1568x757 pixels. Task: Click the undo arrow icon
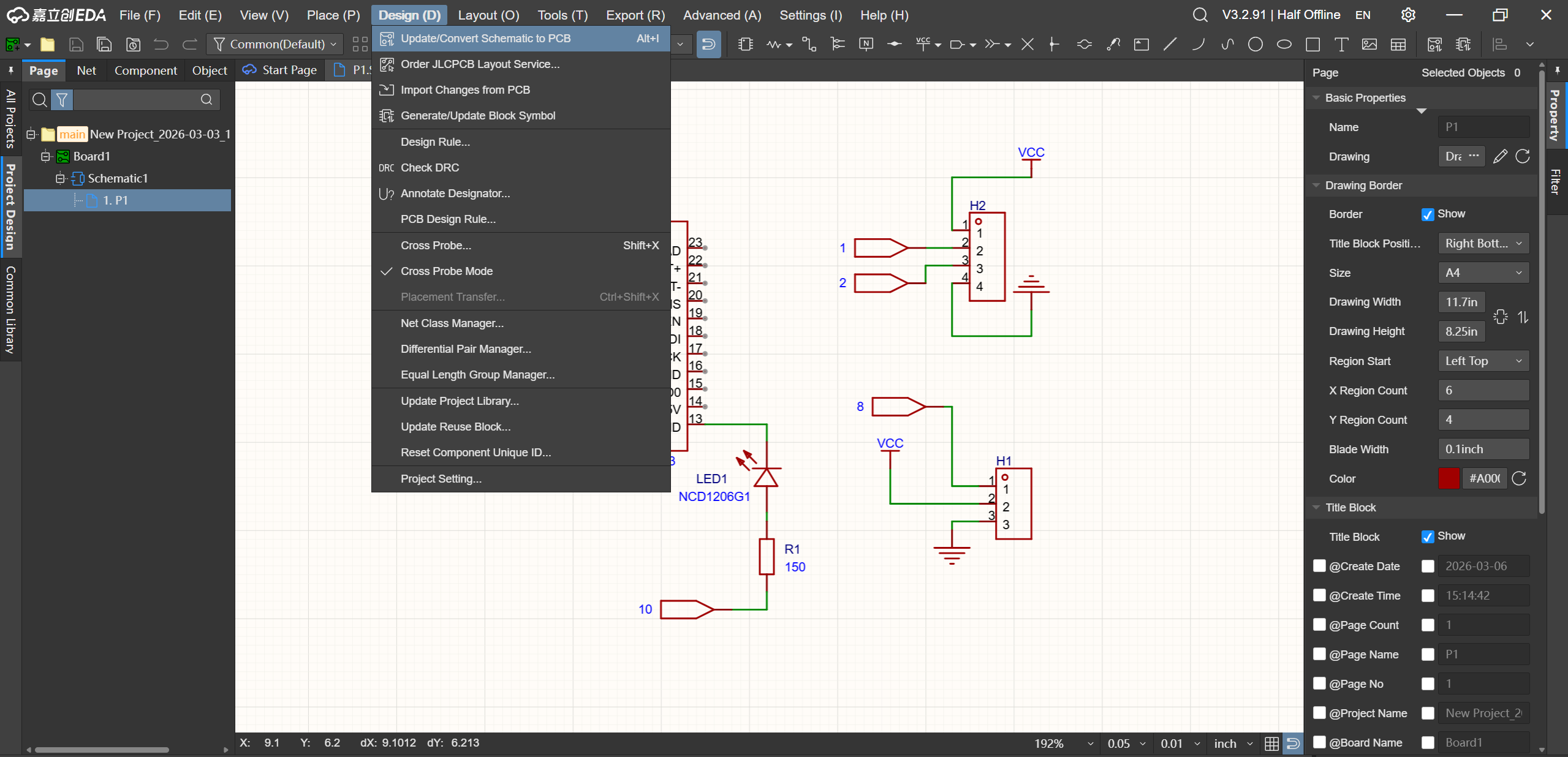161,44
